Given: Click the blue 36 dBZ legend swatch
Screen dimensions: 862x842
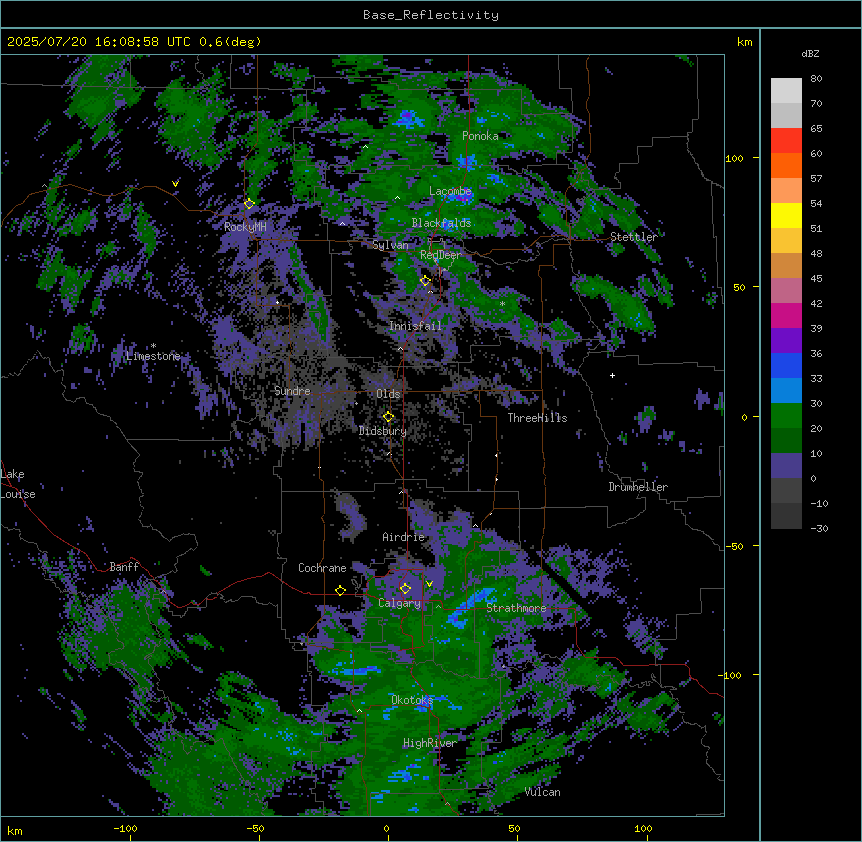Looking at the screenshot, I should (x=786, y=365).
